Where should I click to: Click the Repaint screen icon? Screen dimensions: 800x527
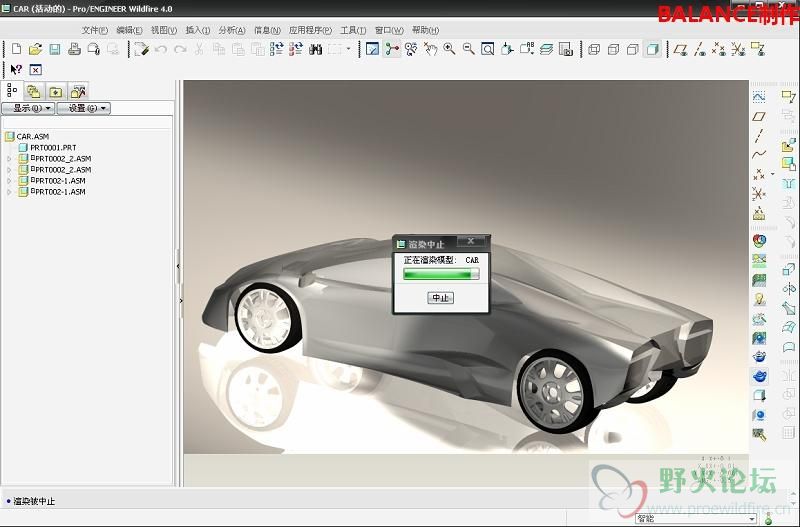click(x=372, y=49)
